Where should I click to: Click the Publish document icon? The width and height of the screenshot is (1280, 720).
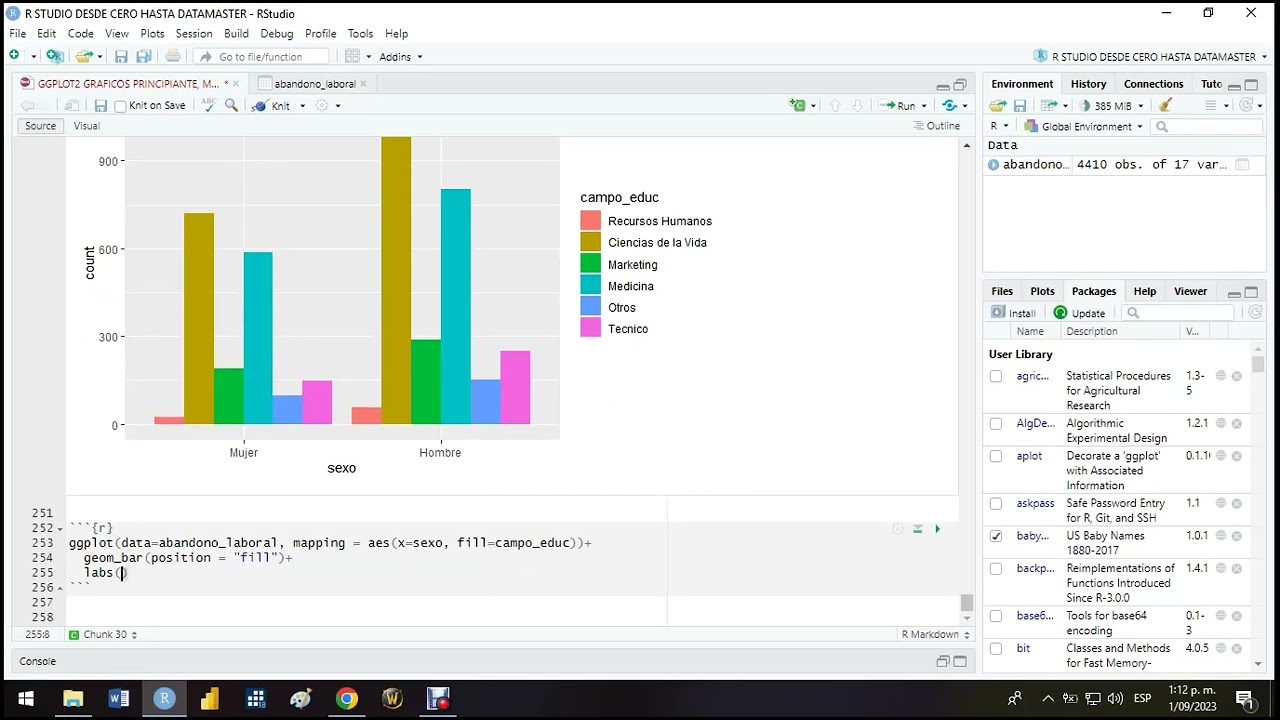pyautogui.click(x=950, y=105)
